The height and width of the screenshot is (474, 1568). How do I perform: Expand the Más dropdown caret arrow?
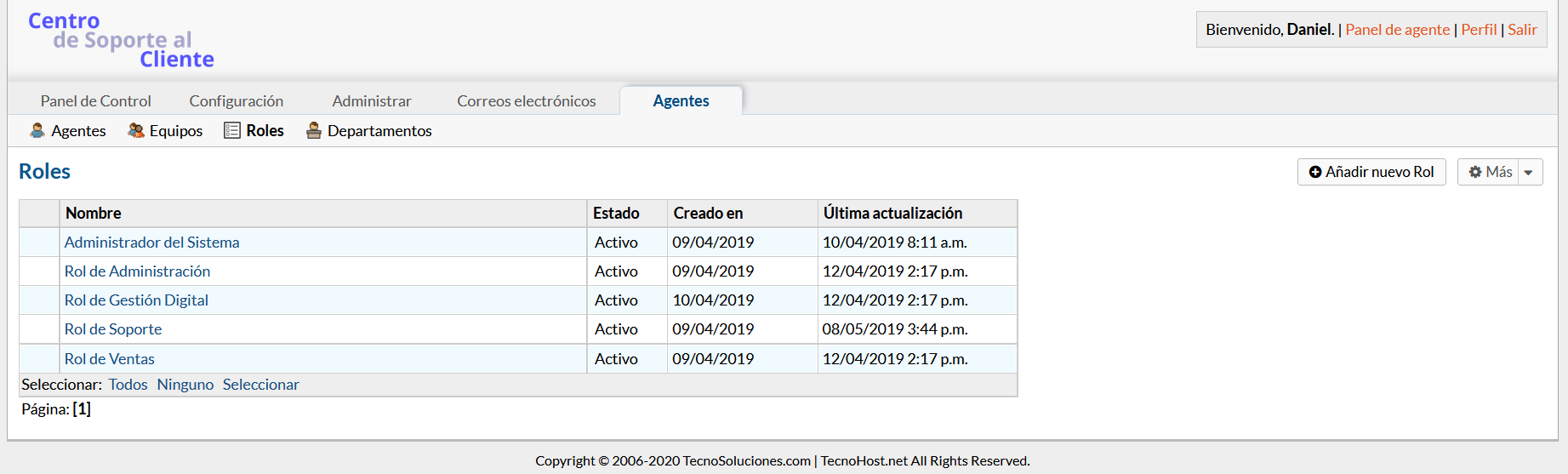(1529, 172)
